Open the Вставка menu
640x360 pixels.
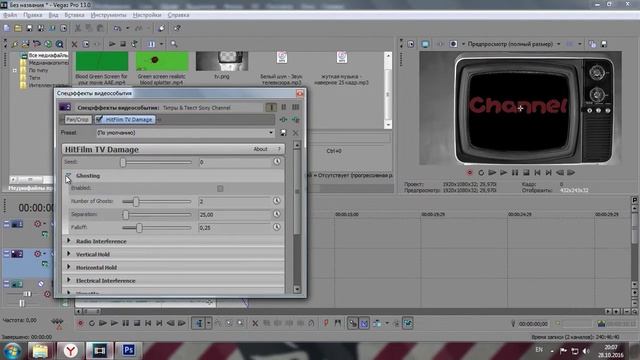(x=74, y=15)
